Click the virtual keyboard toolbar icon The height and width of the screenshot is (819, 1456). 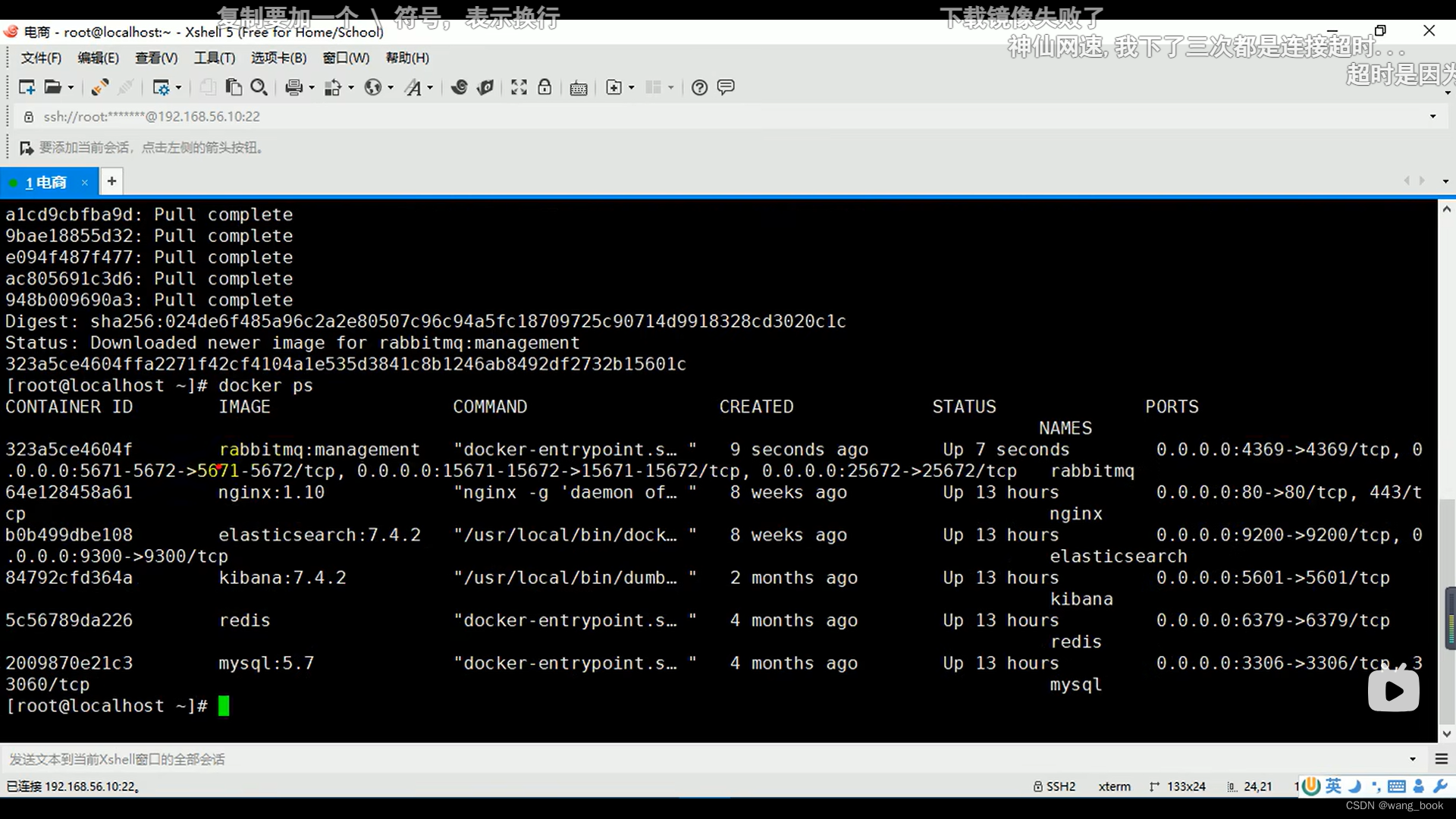click(579, 88)
